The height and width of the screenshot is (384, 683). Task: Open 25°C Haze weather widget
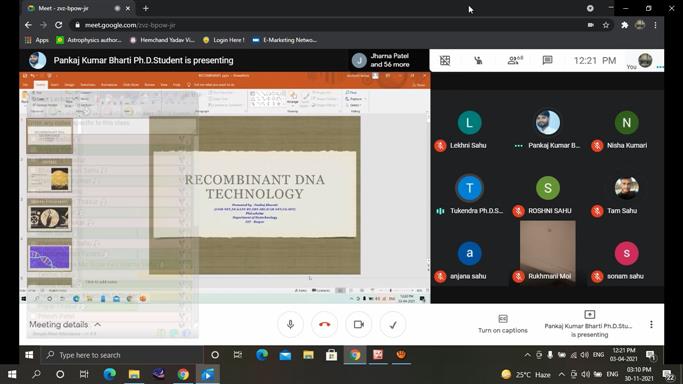(526, 374)
